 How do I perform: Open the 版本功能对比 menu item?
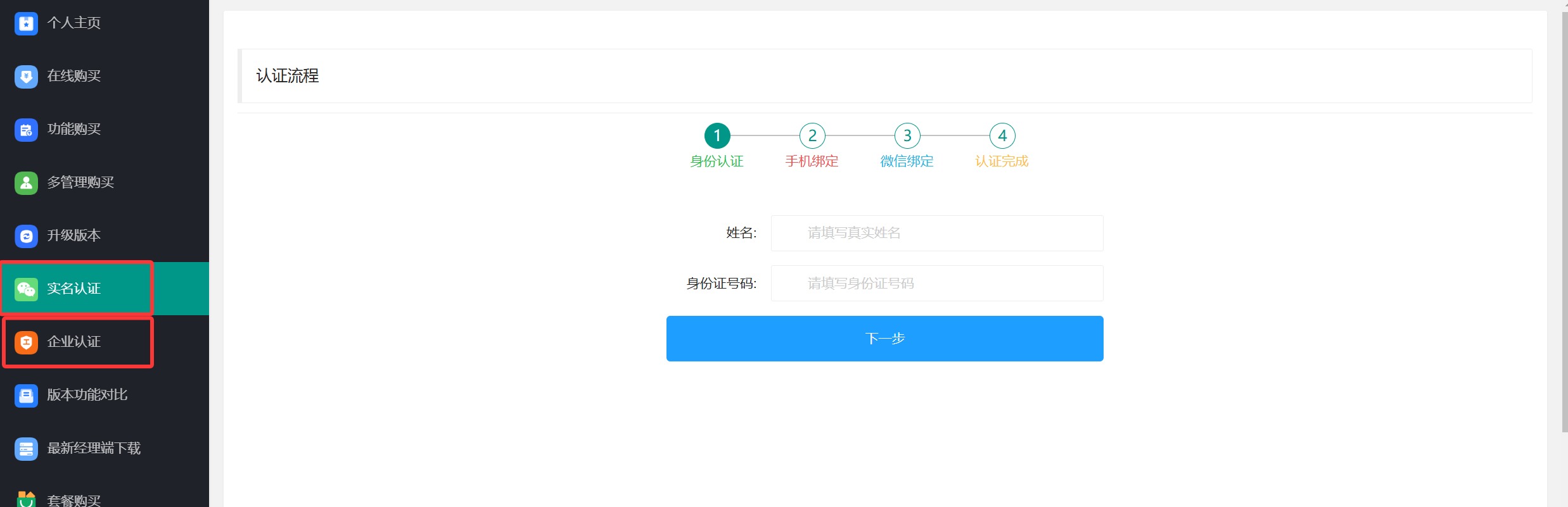pyautogui.click(x=87, y=395)
